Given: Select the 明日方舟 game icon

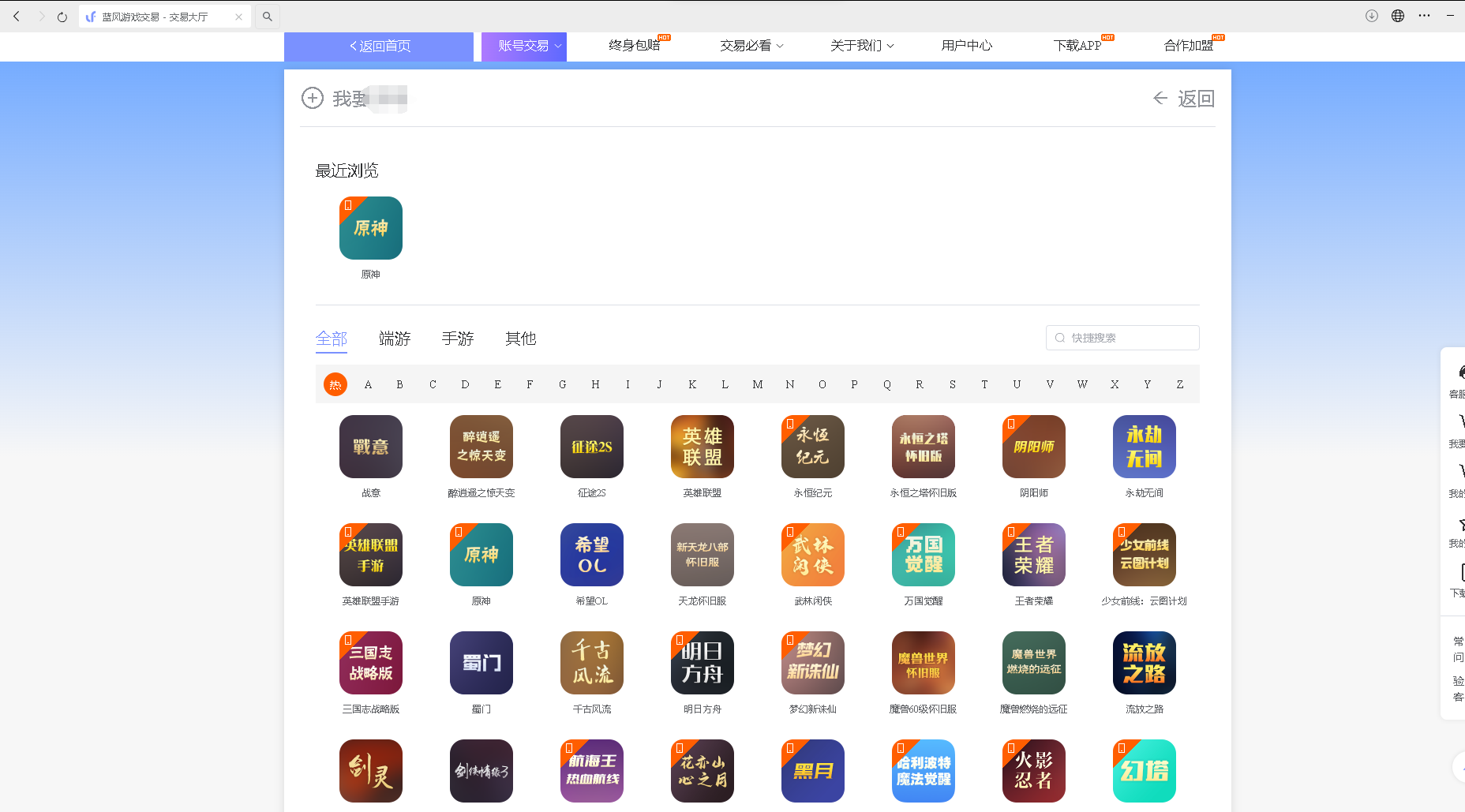Looking at the screenshot, I should 702,663.
